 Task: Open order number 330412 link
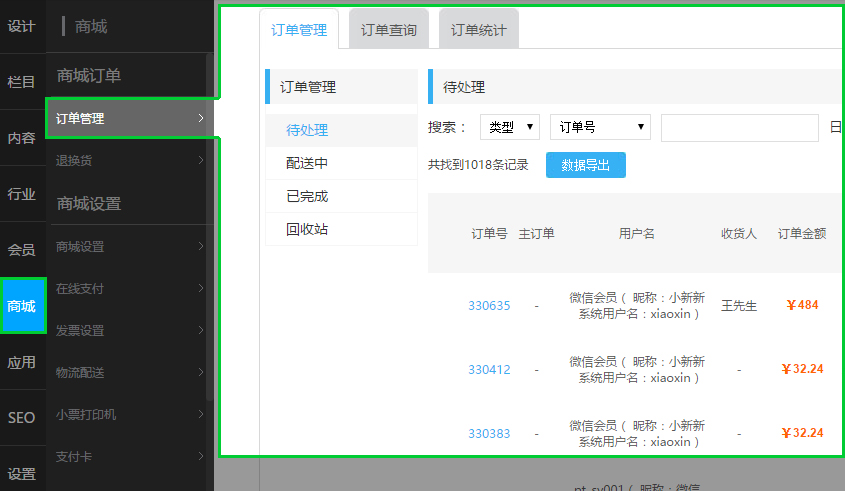(489, 370)
